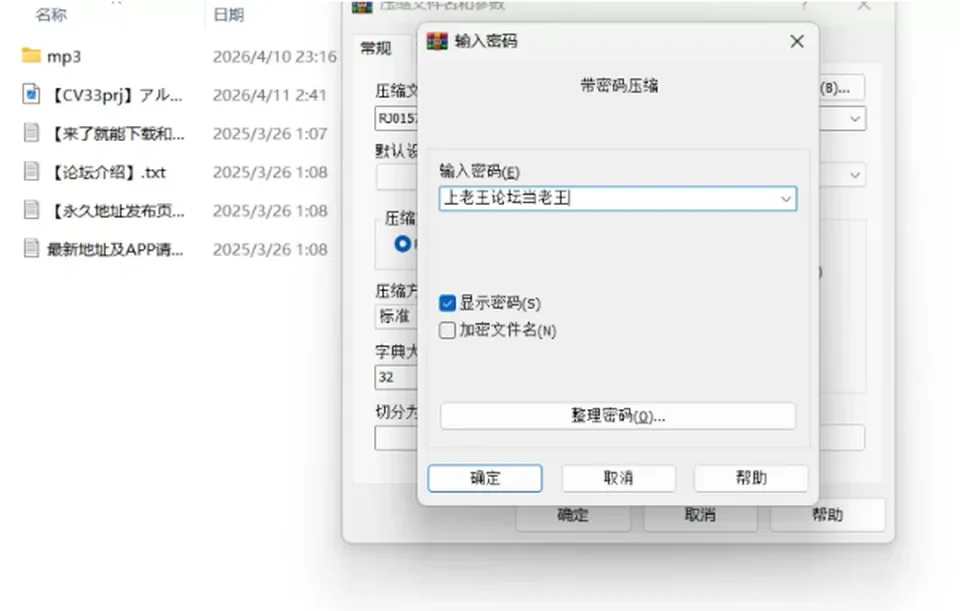Select the 【论坛介绍】.txt file icon
Screen dimensions: 960x611
pos(31,171)
